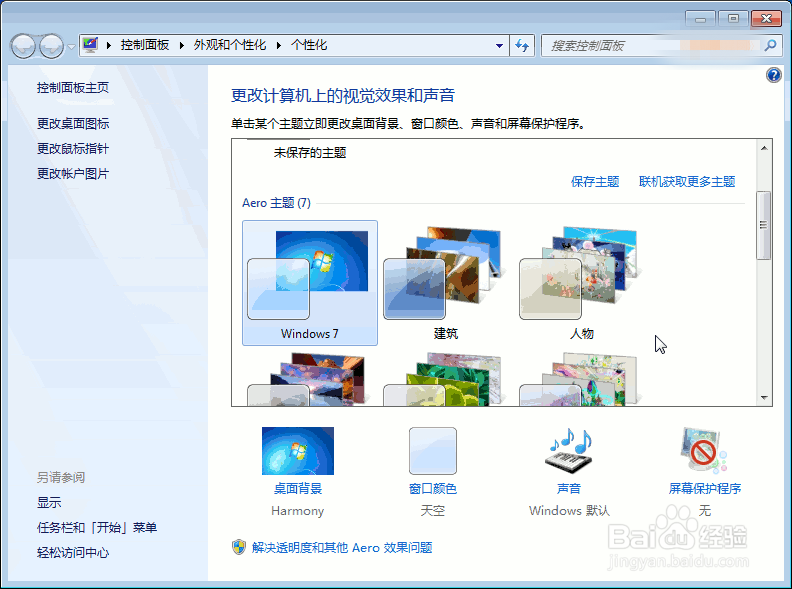Click the theme list scrollbar thumb
This screenshot has width=792, height=589.
click(x=764, y=225)
